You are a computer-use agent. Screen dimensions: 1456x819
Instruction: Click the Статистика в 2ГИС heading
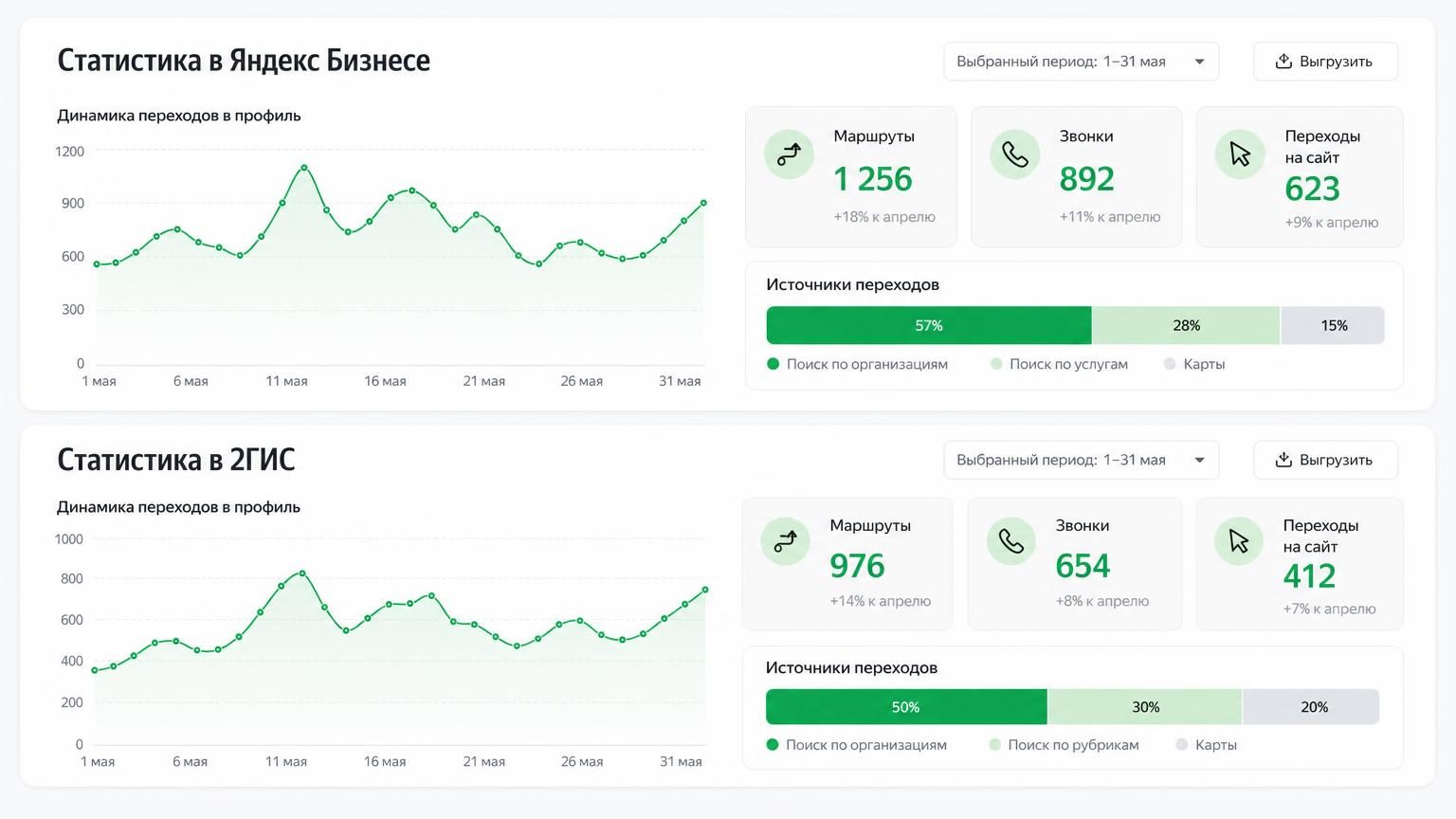176,460
